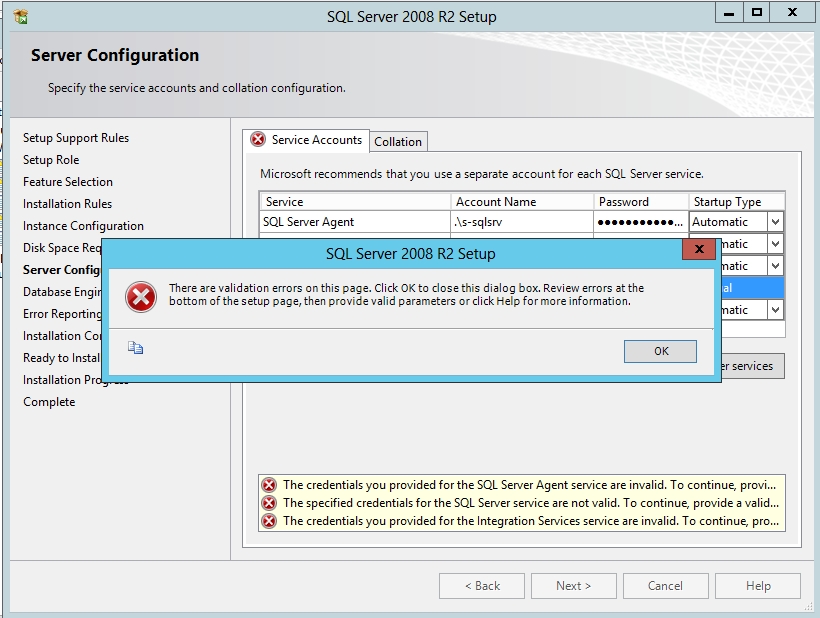The height and width of the screenshot is (618, 820).
Task: Expand the last row's startup type dropdown arrow
Action: 776,310
